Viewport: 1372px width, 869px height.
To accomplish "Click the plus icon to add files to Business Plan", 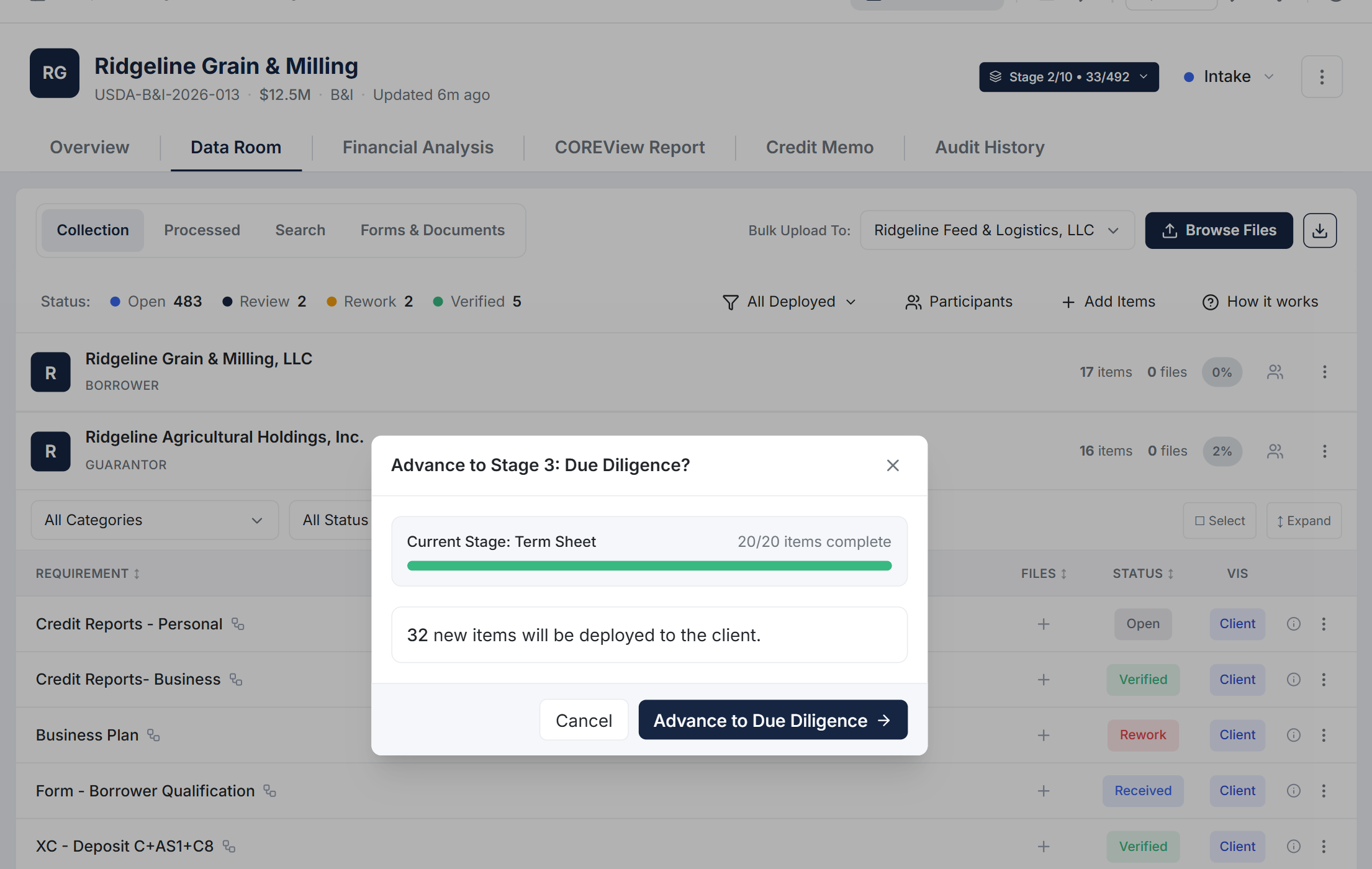I will tap(1044, 735).
